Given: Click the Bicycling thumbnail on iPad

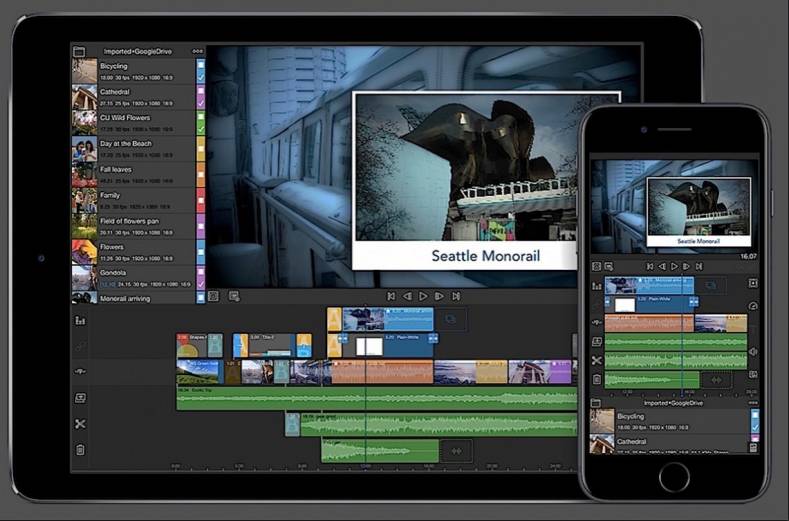Looking at the screenshot, I should pyautogui.click(x=85, y=71).
